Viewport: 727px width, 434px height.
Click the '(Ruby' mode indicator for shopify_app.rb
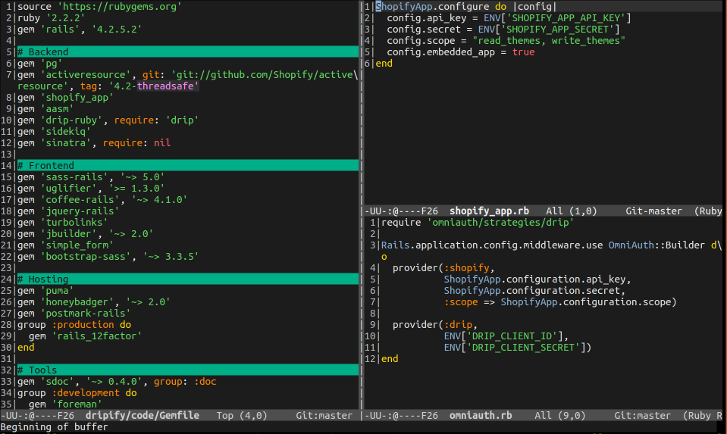pos(708,211)
